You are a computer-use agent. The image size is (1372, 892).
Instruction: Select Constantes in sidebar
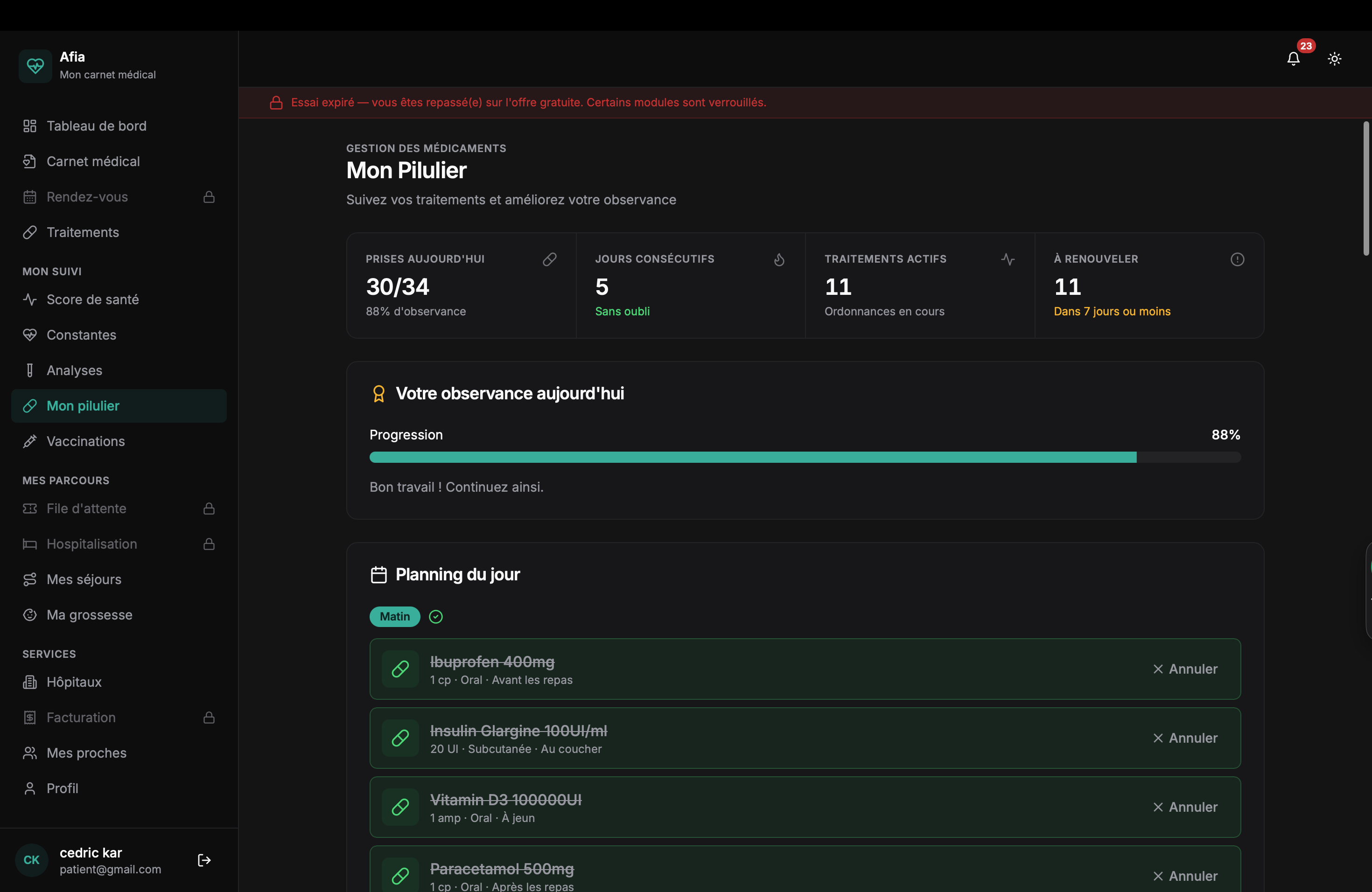pyautogui.click(x=119, y=335)
